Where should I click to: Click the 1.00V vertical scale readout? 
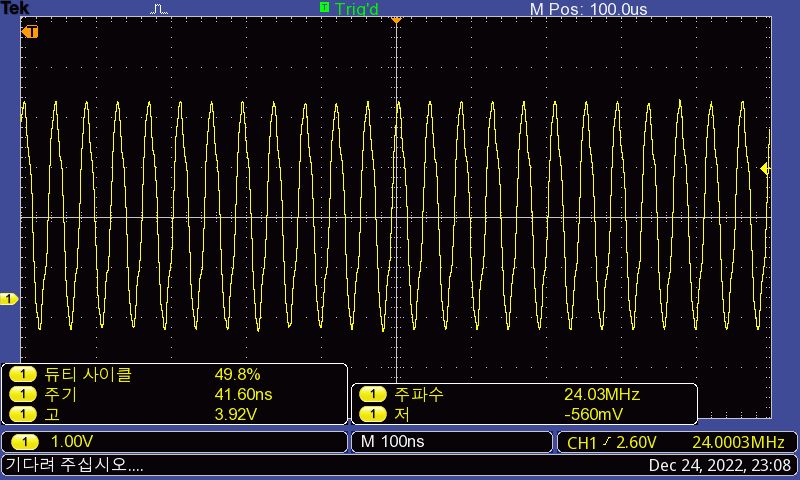tap(72, 442)
